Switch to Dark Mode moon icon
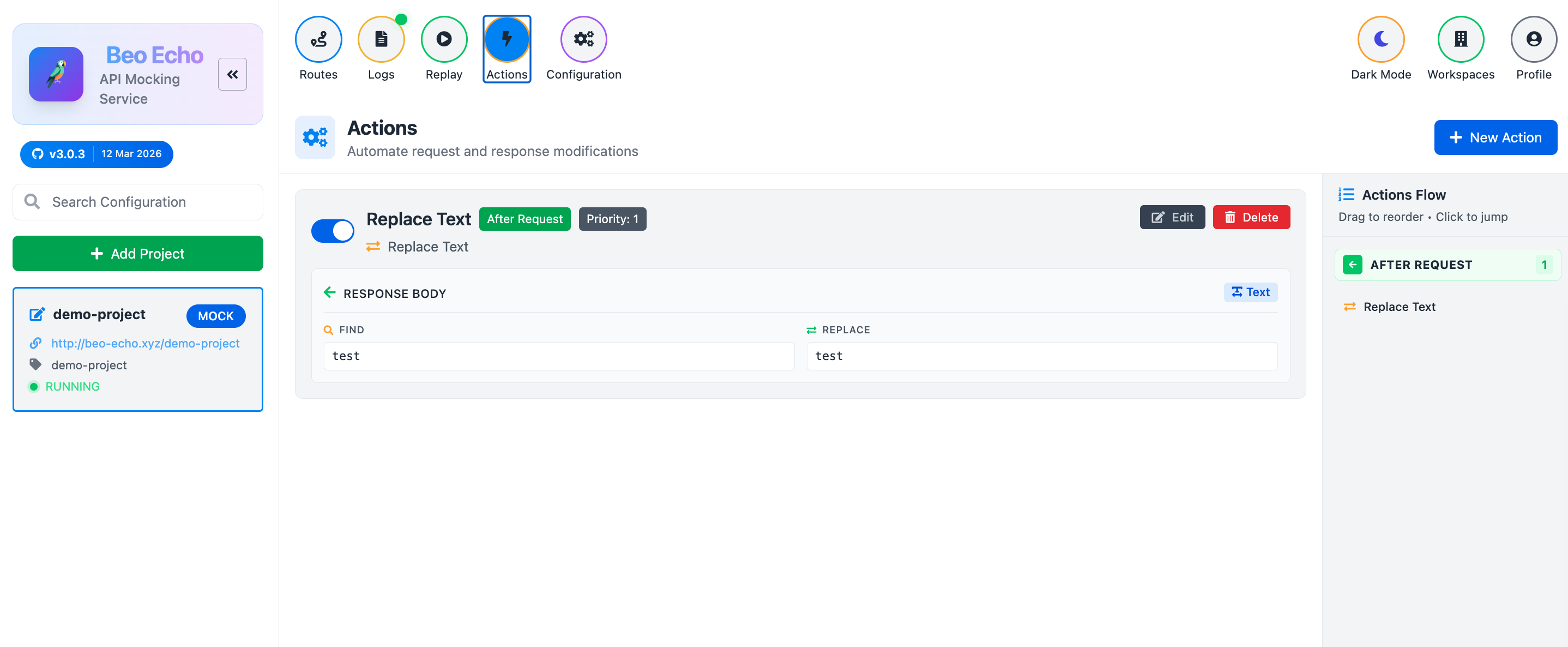 (1380, 39)
